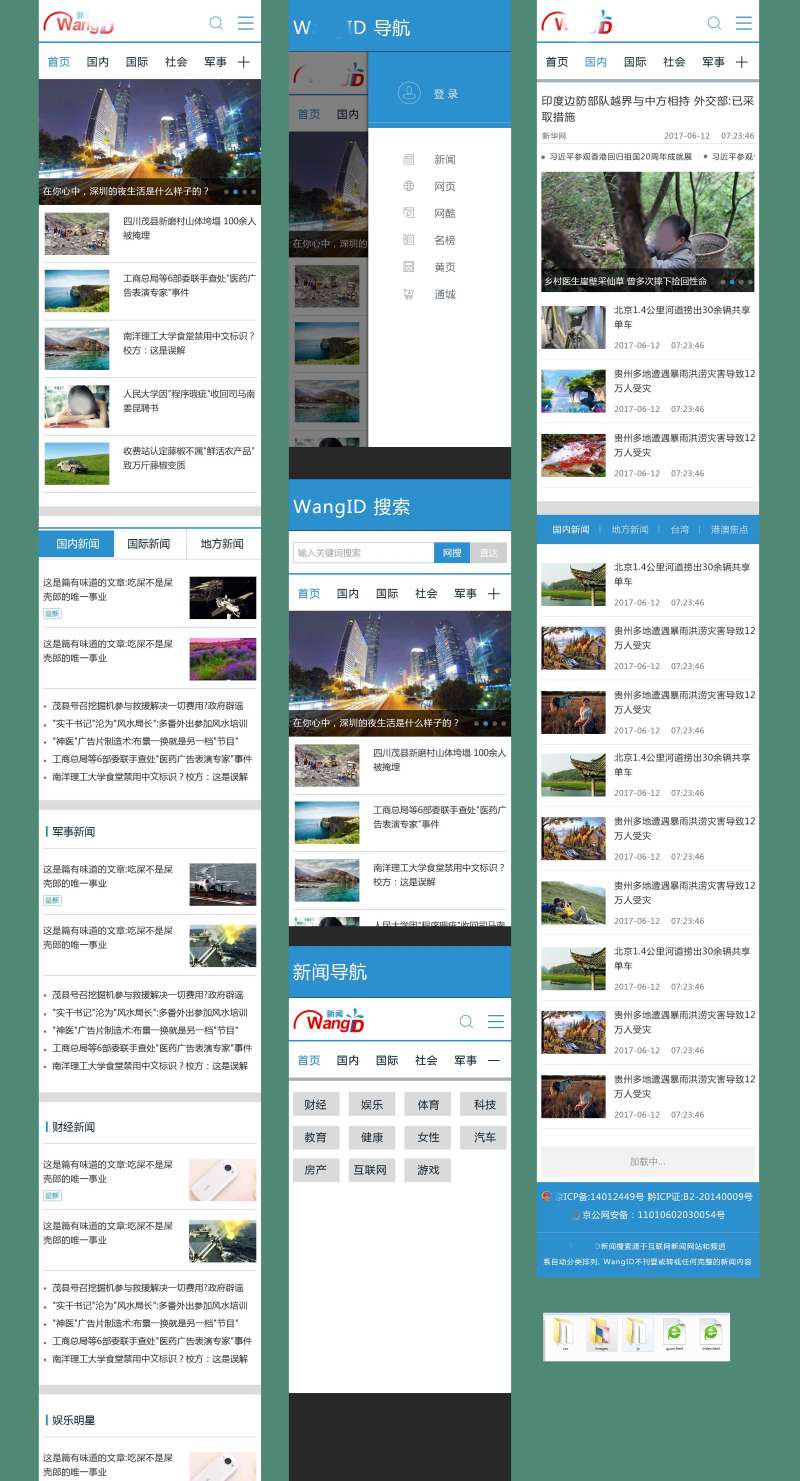Click the 科技 category button
Image resolution: width=800 pixels, height=1481 pixels.
pos(484,1105)
